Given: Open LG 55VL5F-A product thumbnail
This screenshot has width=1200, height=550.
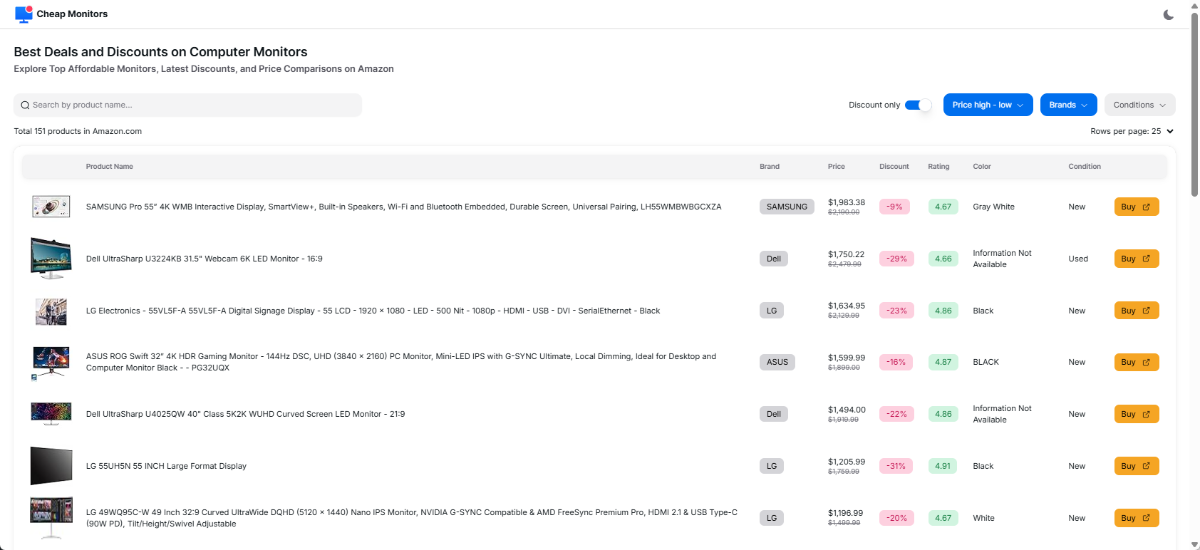Looking at the screenshot, I should coord(50,311).
